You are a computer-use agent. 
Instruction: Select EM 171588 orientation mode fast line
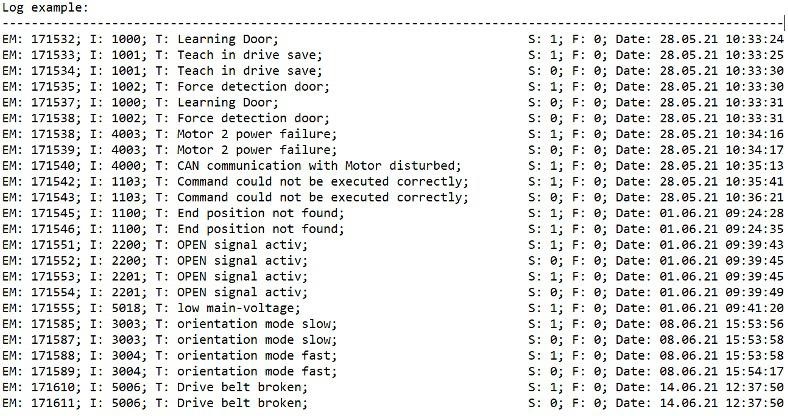[393, 356]
